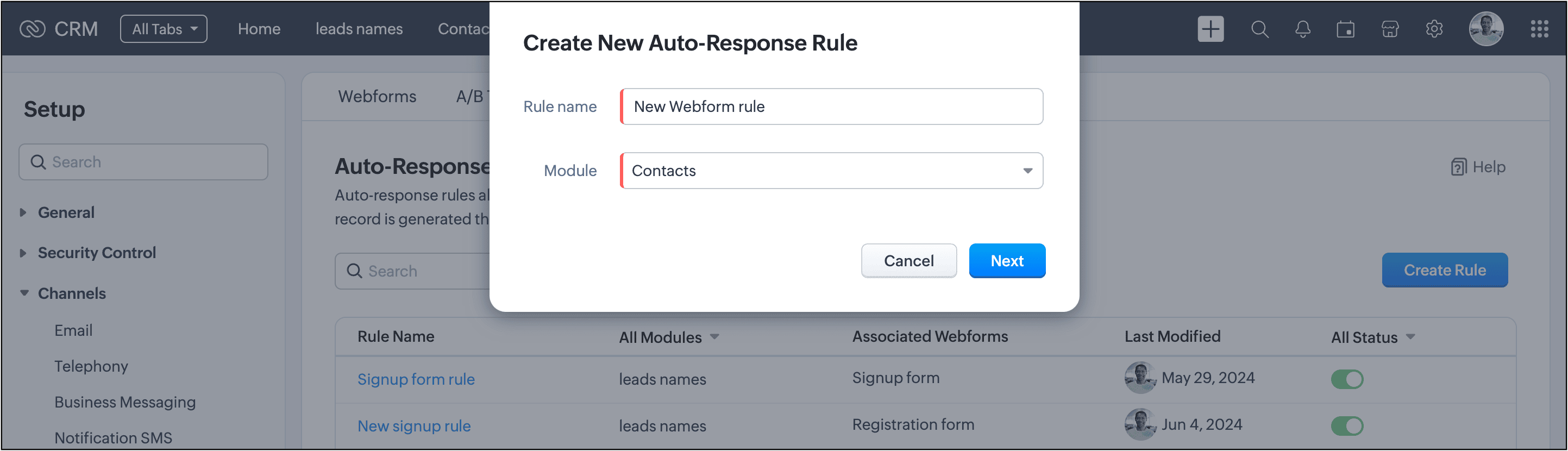Open the notifications bell icon
Viewport: 1568px width, 451px height.
pyautogui.click(x=1303, y=29)
